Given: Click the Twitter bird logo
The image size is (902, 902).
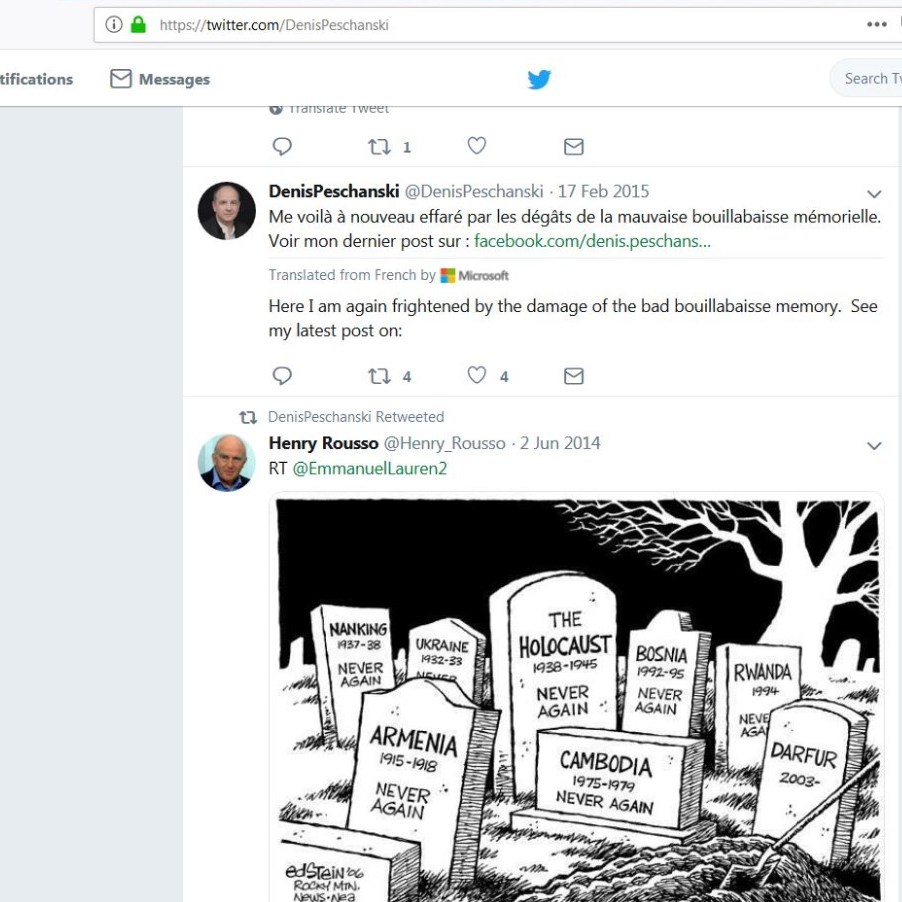Looking at the screenshot, I should pyautogui.click(x=539, y=79).
